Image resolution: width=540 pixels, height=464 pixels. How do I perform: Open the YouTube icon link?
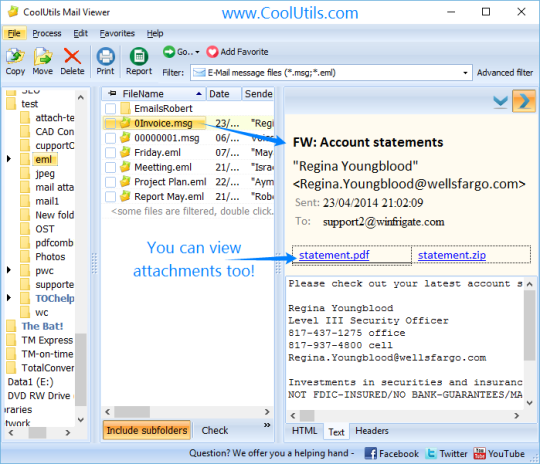[479, 453]
